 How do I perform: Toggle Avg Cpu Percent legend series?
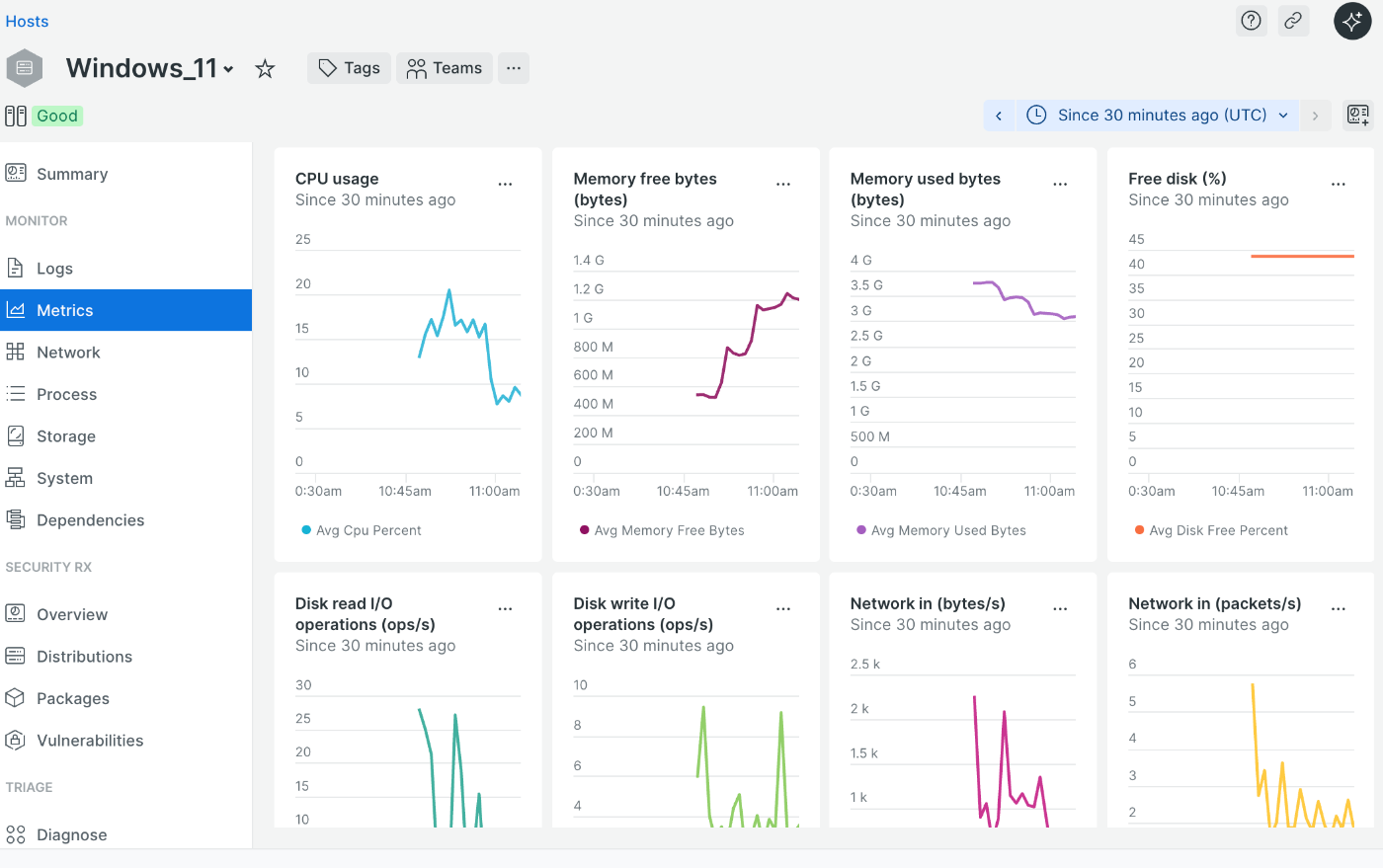click(x=361, y=530)
